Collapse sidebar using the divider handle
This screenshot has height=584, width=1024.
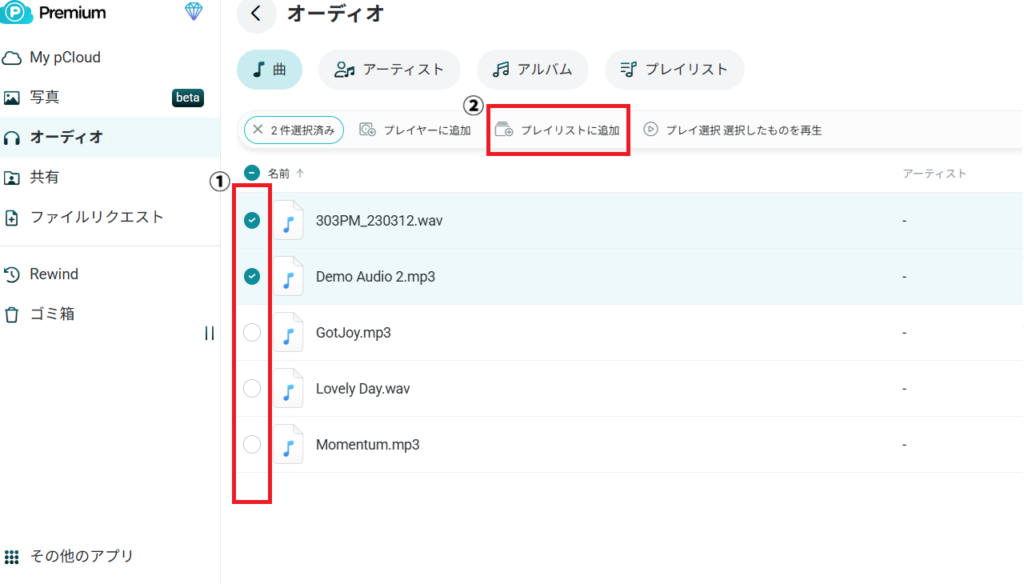pos(209,334)
